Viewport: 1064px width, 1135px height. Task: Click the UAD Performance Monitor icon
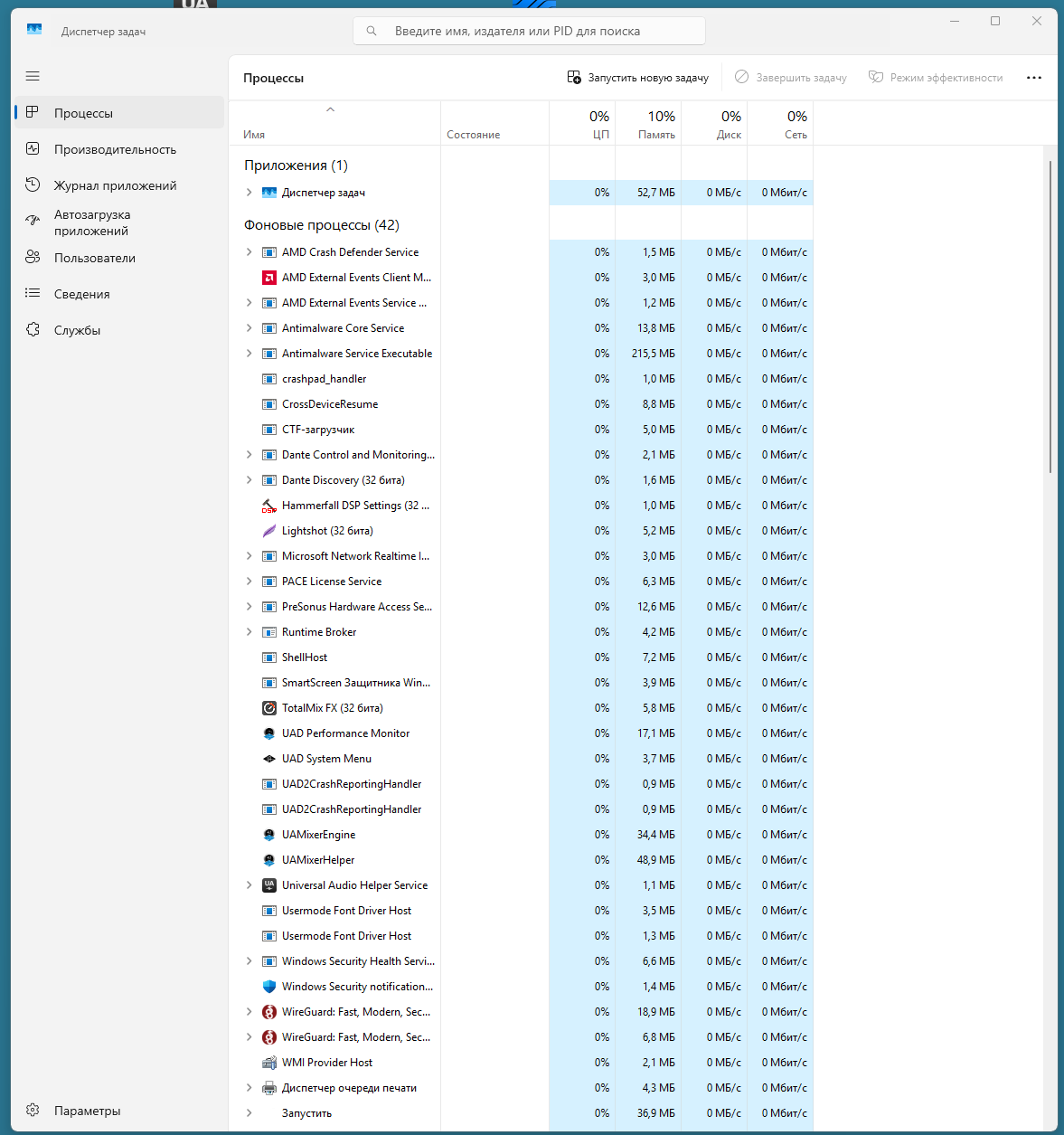(x=269, y=733)
